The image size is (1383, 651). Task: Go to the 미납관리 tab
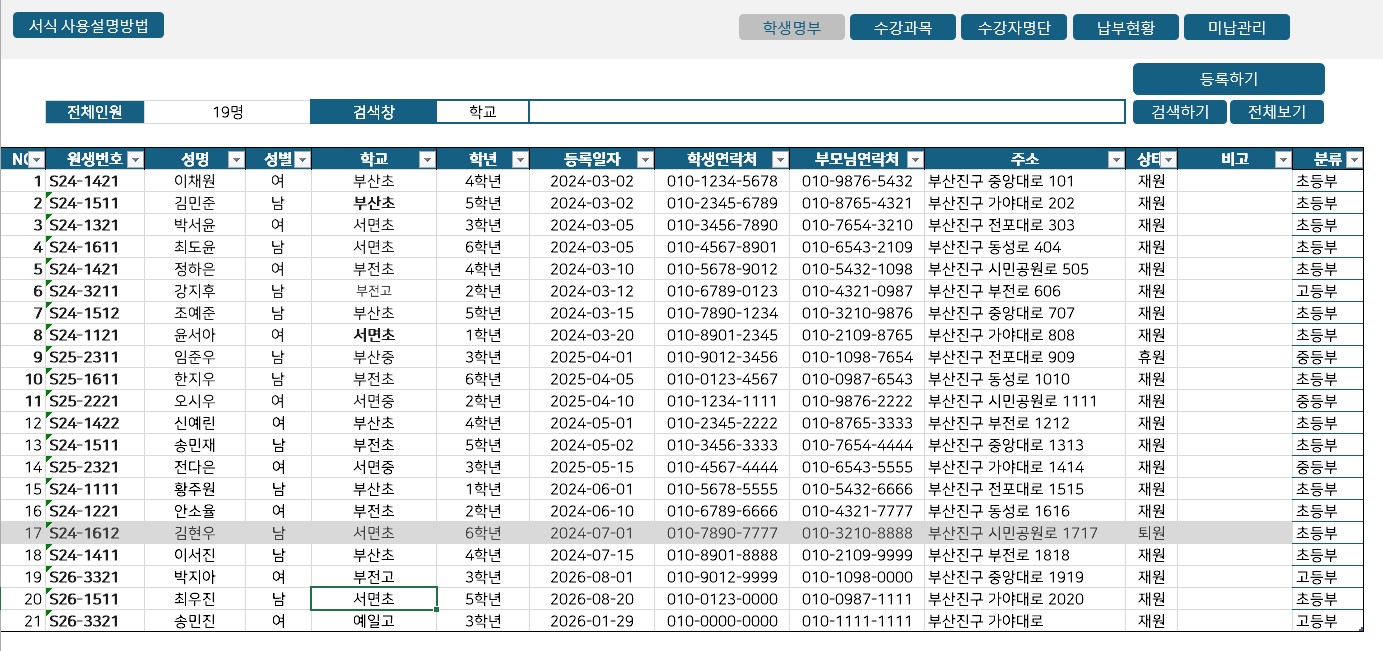click(1236, 28)
